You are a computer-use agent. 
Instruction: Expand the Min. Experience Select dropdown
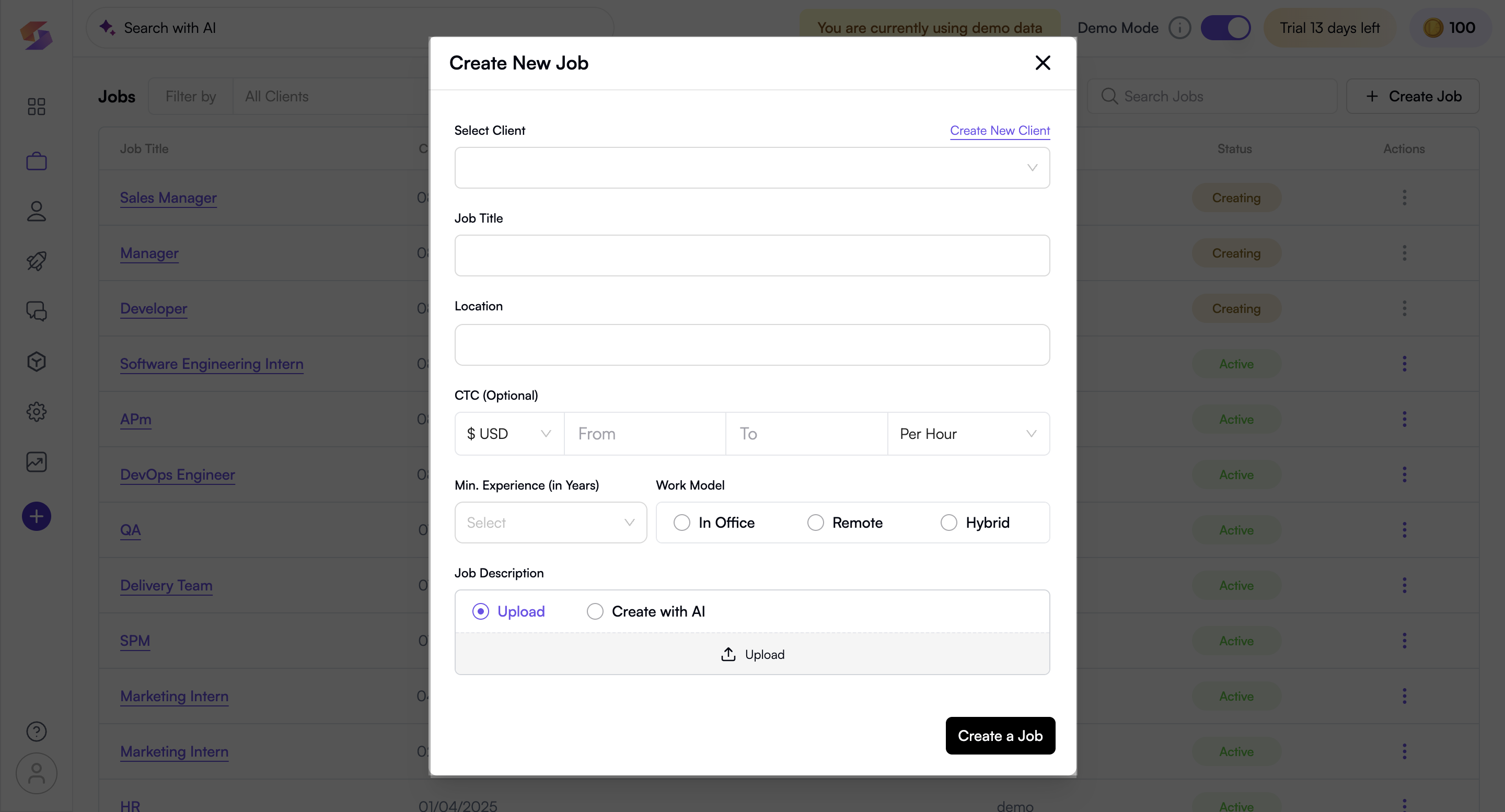[550, 522]
